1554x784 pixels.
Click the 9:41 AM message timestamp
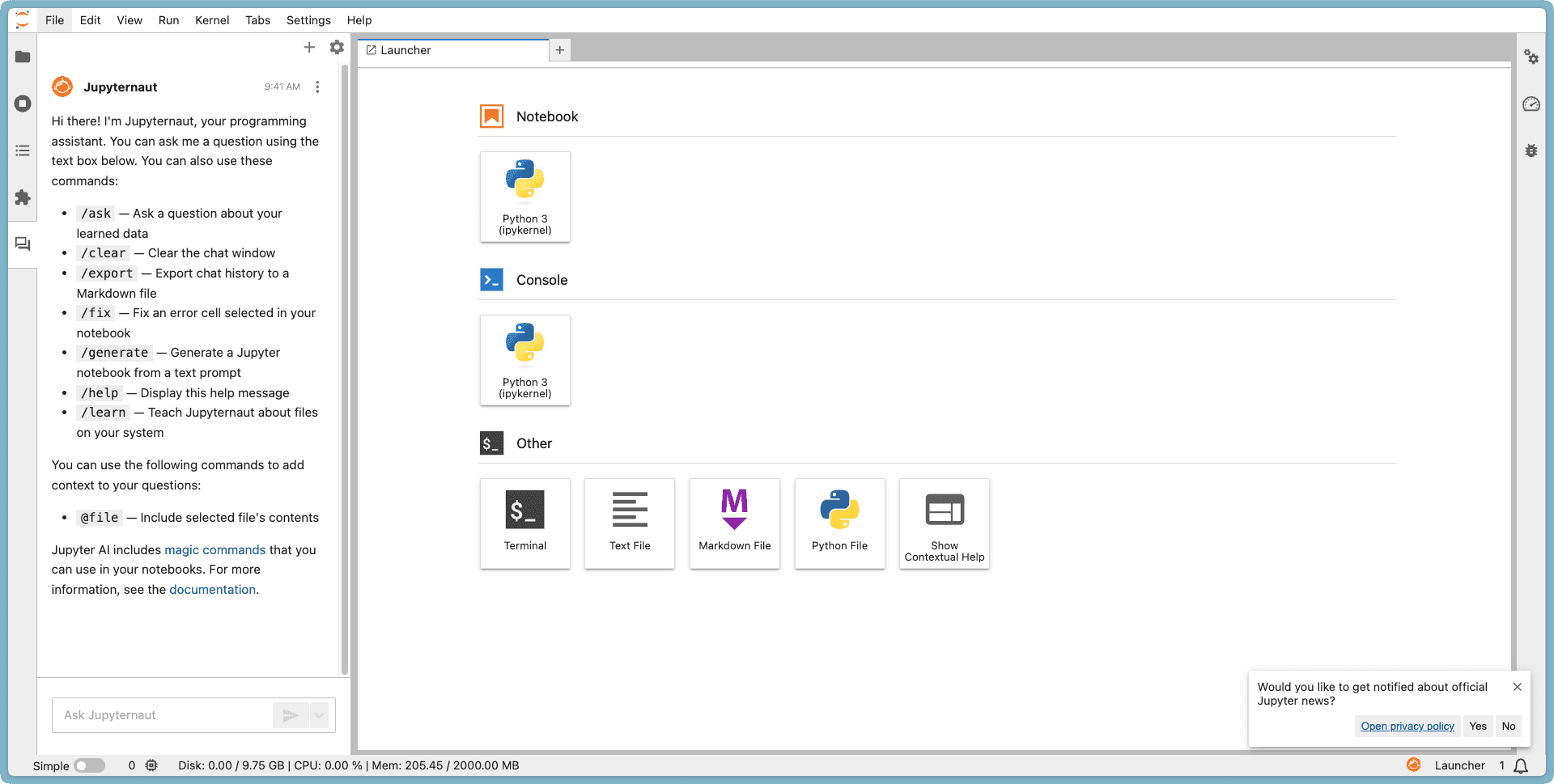click(x=282, y=87)
